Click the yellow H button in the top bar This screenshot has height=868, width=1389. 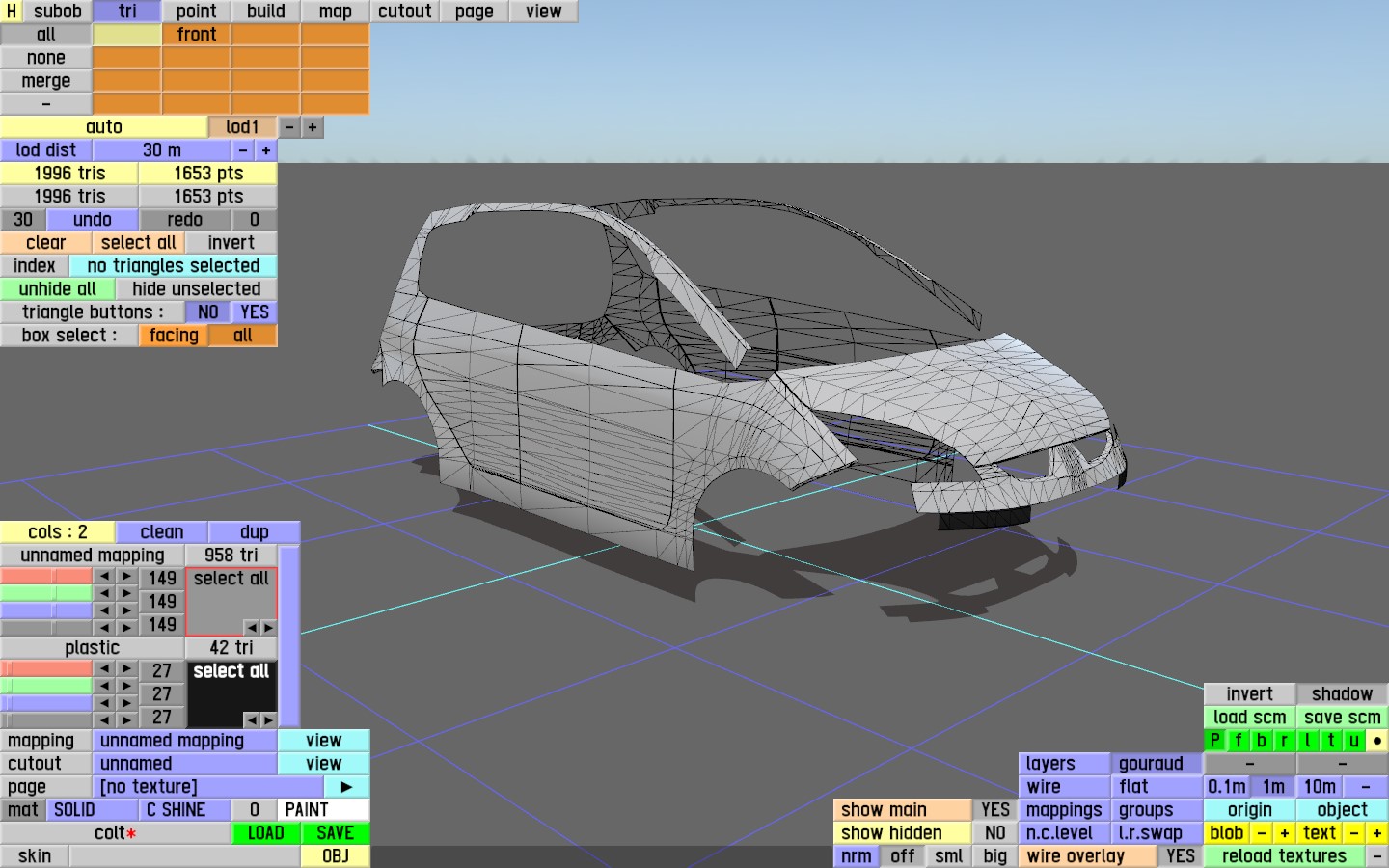pos(12,12)
